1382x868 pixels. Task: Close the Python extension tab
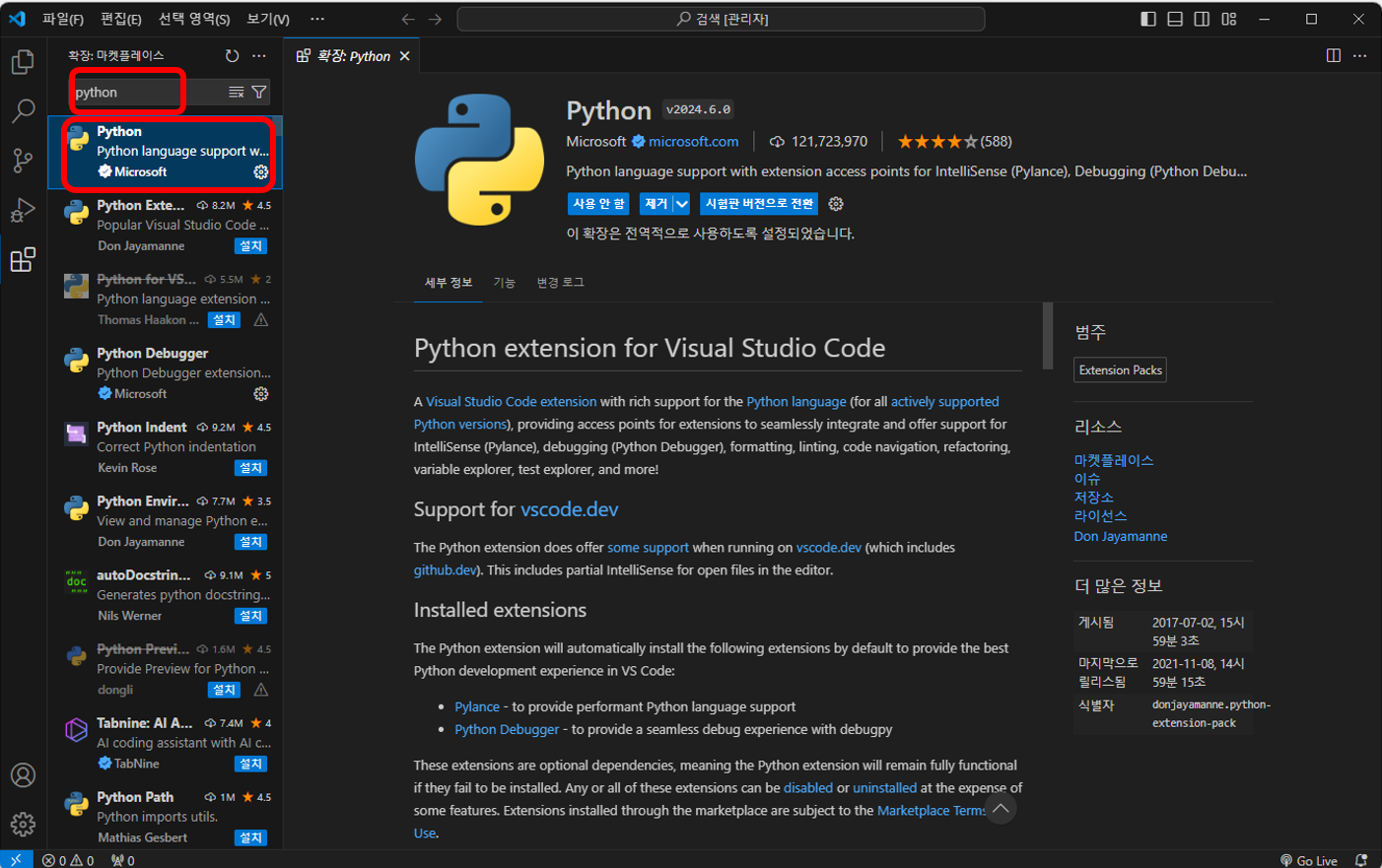tap(404, 56)
